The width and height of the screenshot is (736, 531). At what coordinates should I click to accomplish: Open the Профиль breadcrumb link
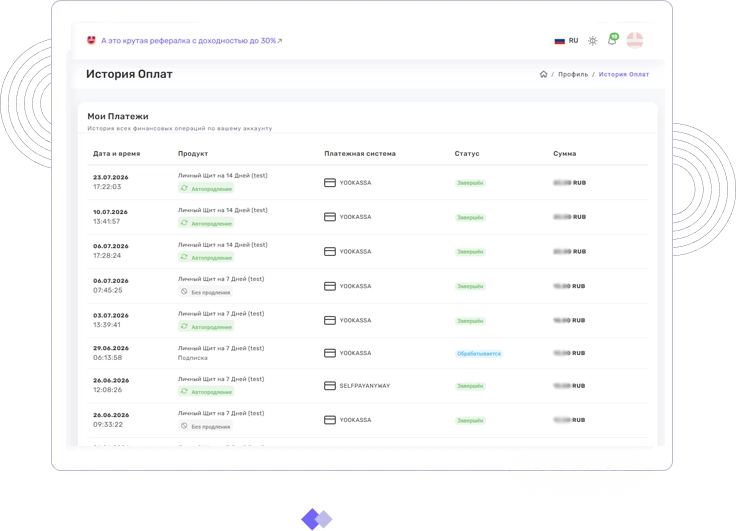[573, 74]
